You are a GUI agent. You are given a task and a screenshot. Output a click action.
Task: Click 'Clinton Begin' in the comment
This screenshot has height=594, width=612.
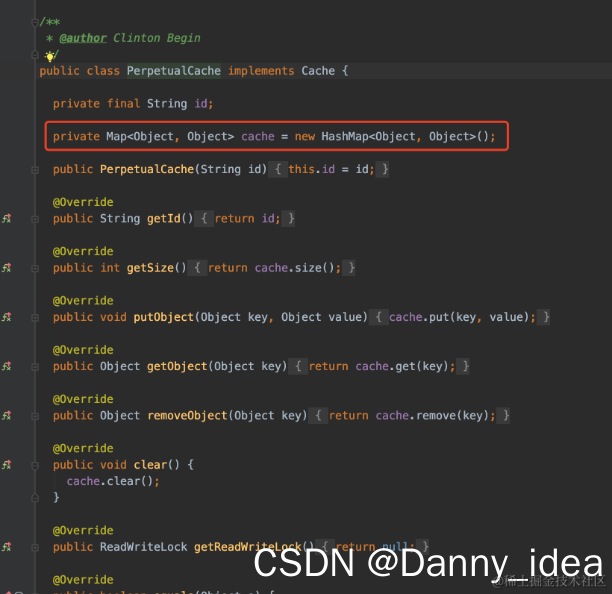click(157, 38)
